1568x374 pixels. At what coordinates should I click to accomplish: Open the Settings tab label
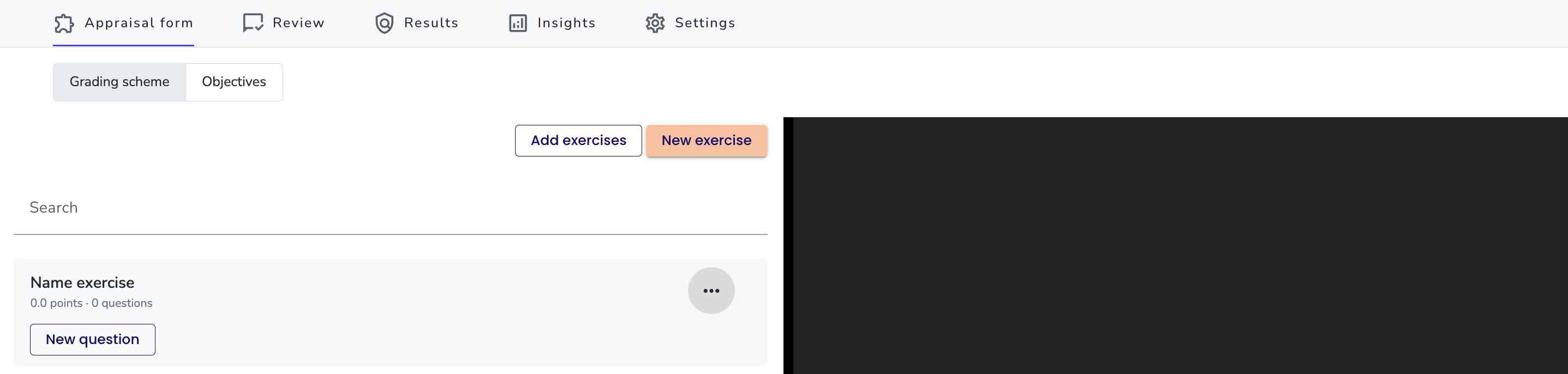click(x=705, y=23)
